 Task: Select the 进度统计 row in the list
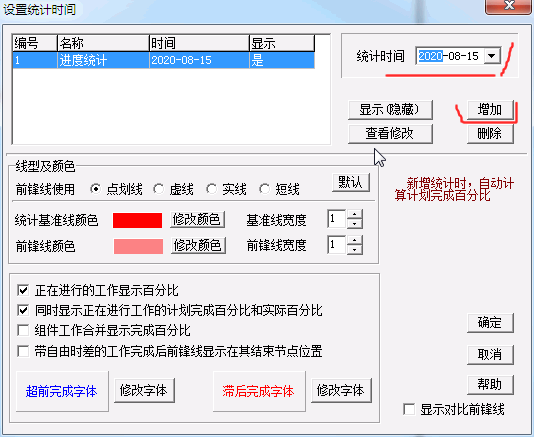[163, 60]
